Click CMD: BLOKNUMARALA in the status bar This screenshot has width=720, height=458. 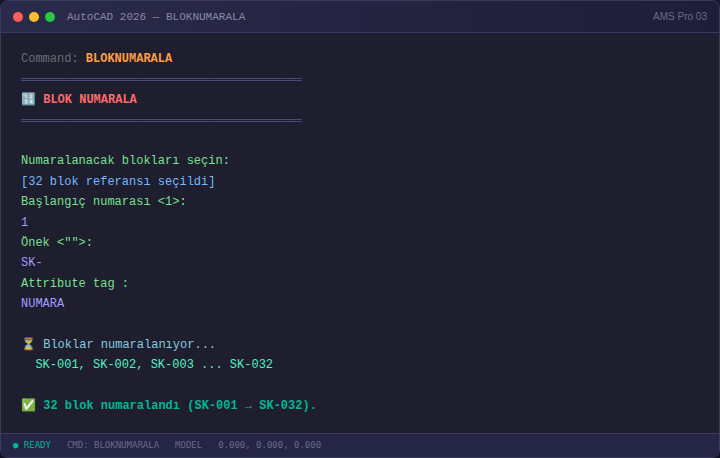113,445
